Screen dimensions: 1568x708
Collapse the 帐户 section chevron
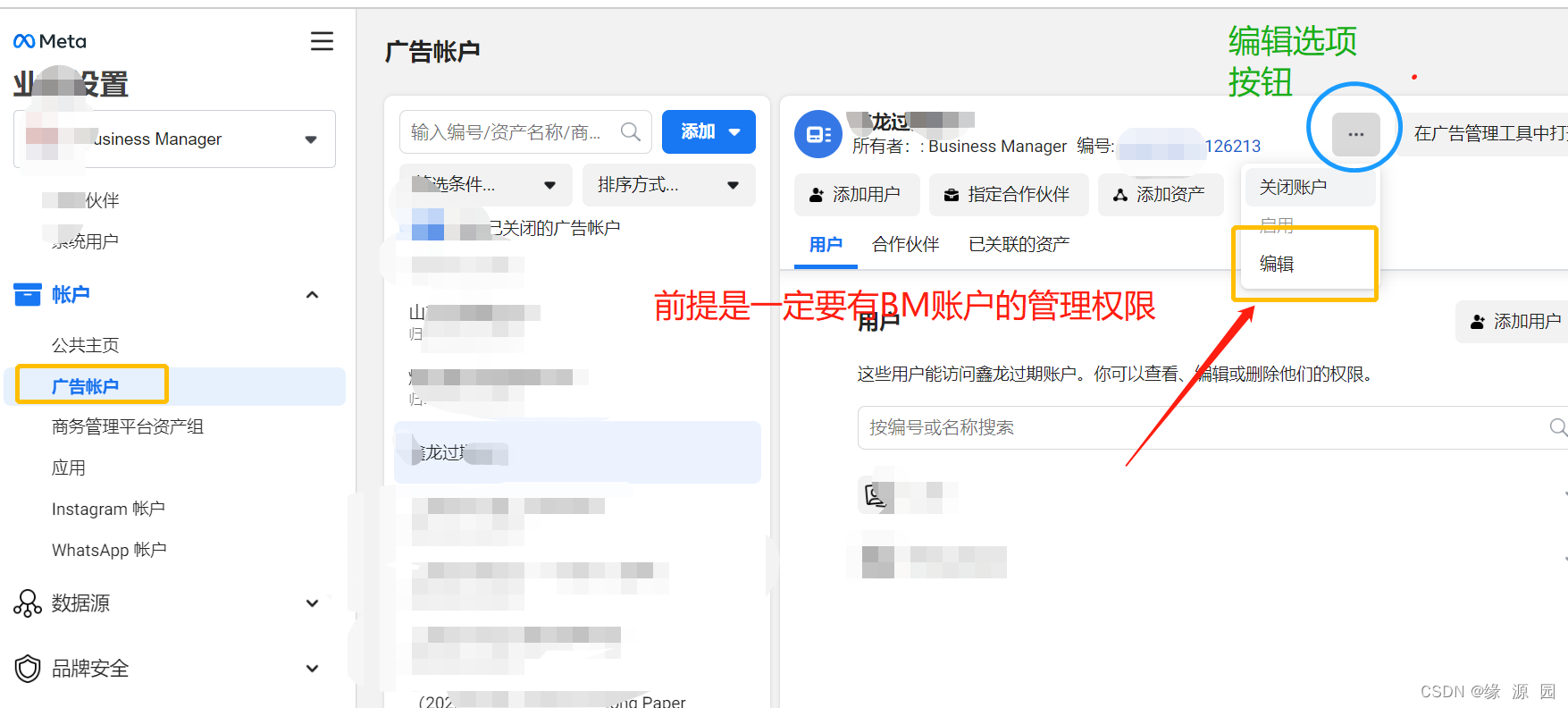click(312, 295)
